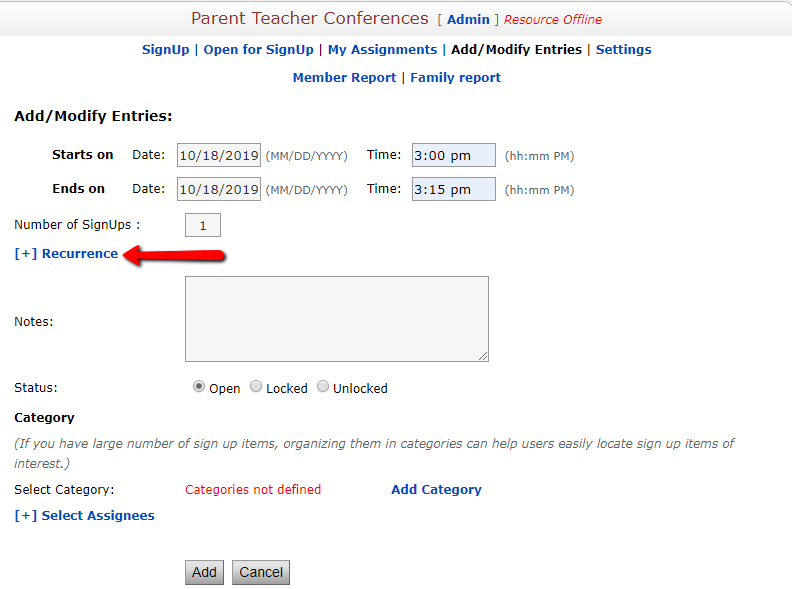Image resolution: width=792 pixels, height=589 pixels.
Task: Click the Add Category link
Action: click(x=436, y=490)
